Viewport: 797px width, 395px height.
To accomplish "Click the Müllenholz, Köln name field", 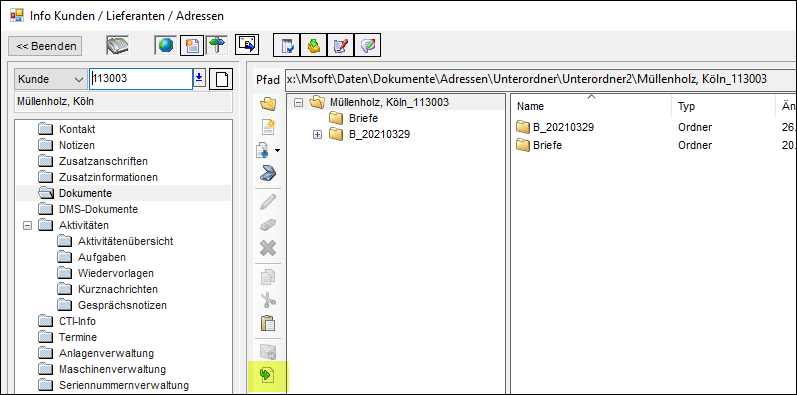I will pyautogui.click(x=124, y=102).
